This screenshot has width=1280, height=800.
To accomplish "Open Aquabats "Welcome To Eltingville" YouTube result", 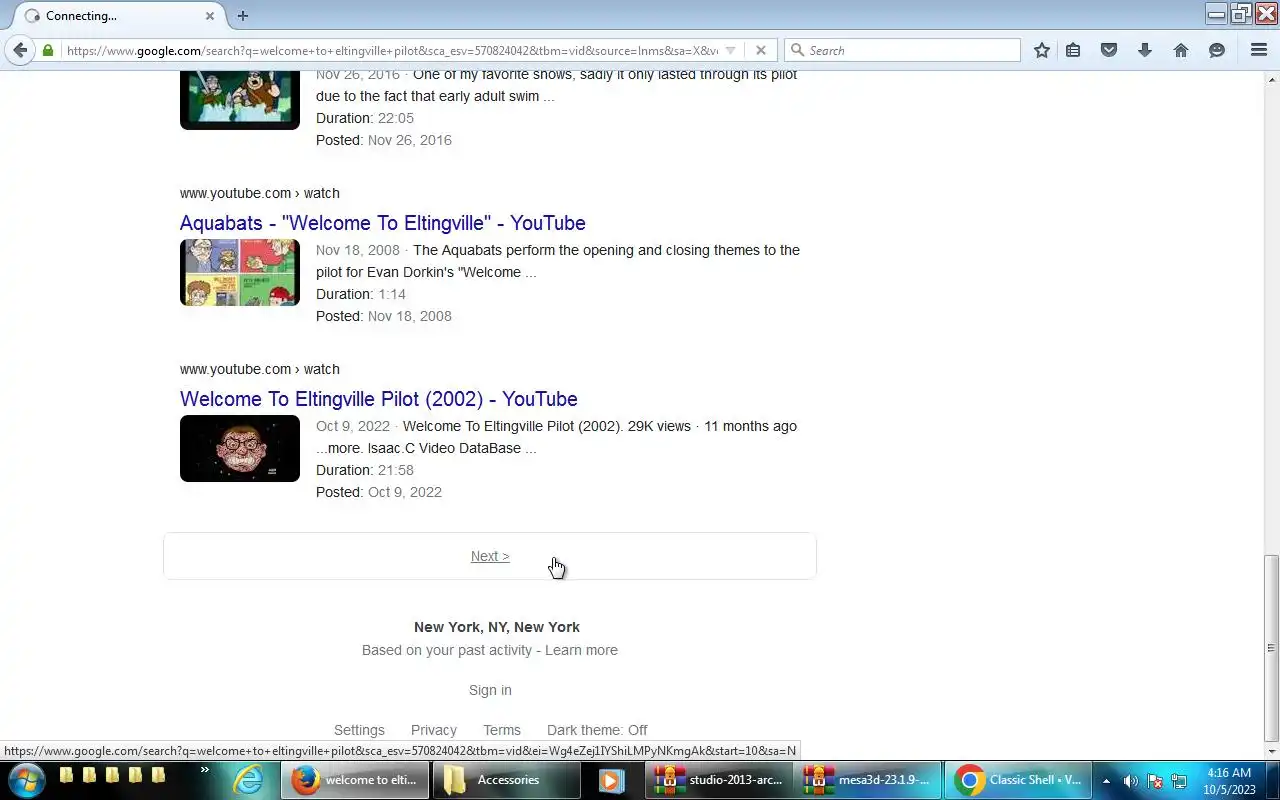I will click(x=383, y=223).
